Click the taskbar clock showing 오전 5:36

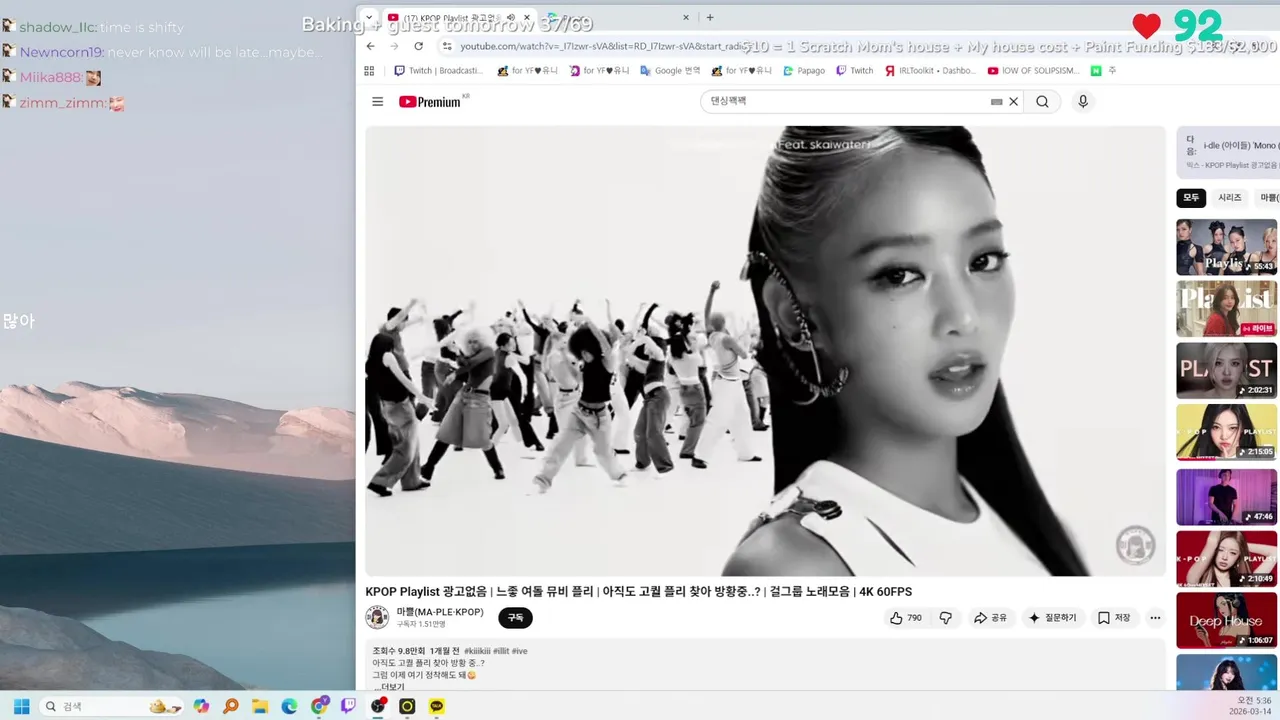(1248, 706)
